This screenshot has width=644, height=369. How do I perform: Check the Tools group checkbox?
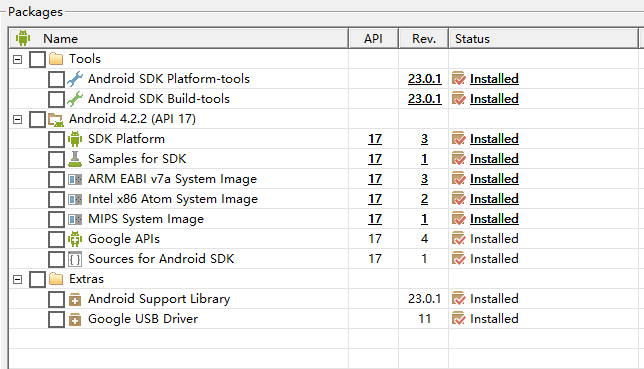[x=37, y=59]
